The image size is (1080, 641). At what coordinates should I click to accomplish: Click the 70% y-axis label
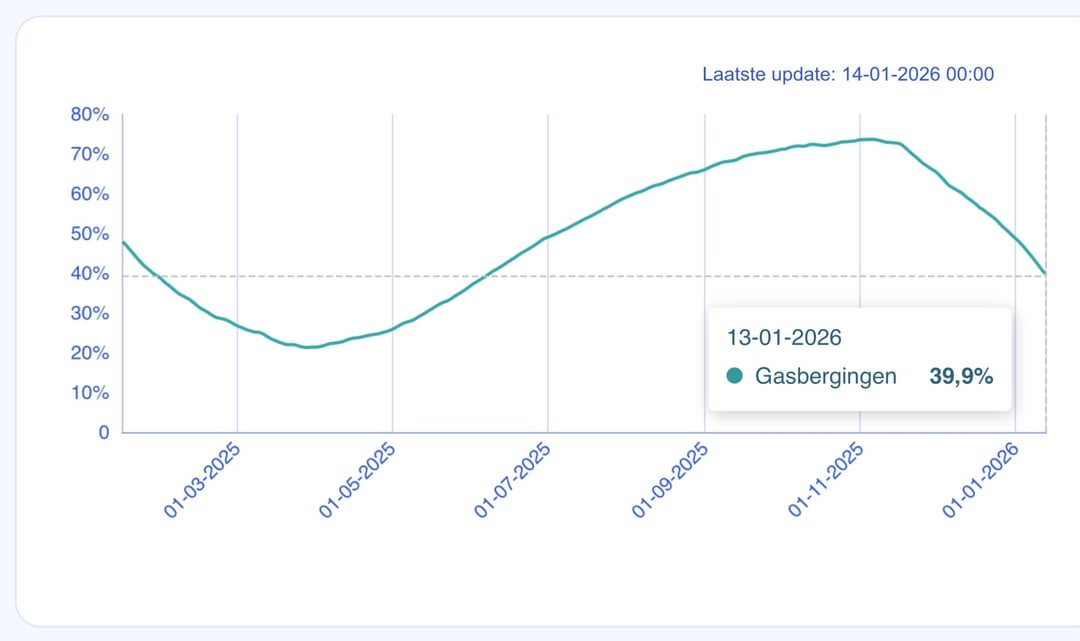89,155
